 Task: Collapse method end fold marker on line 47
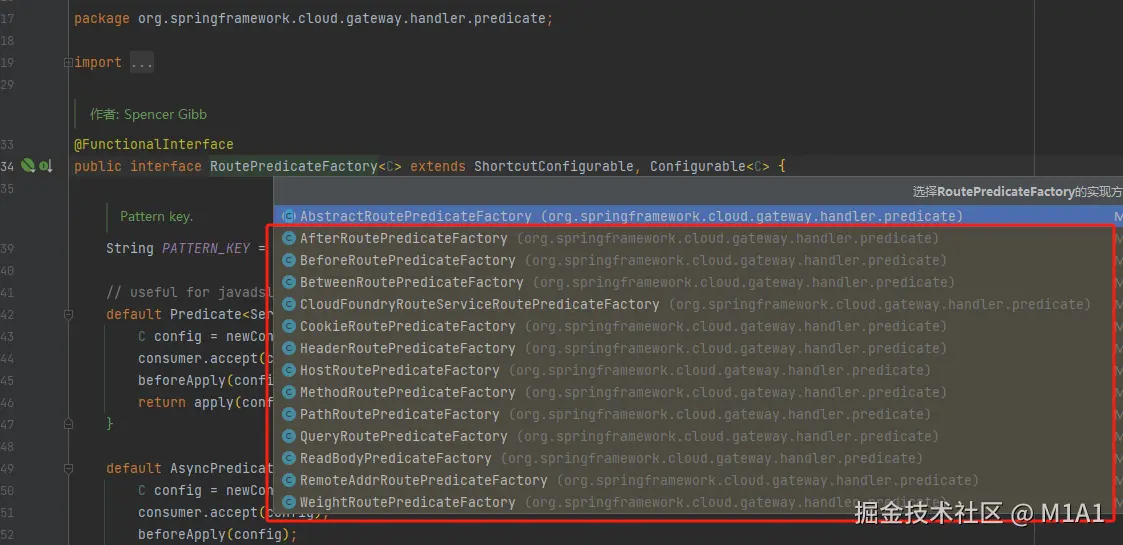69,424
